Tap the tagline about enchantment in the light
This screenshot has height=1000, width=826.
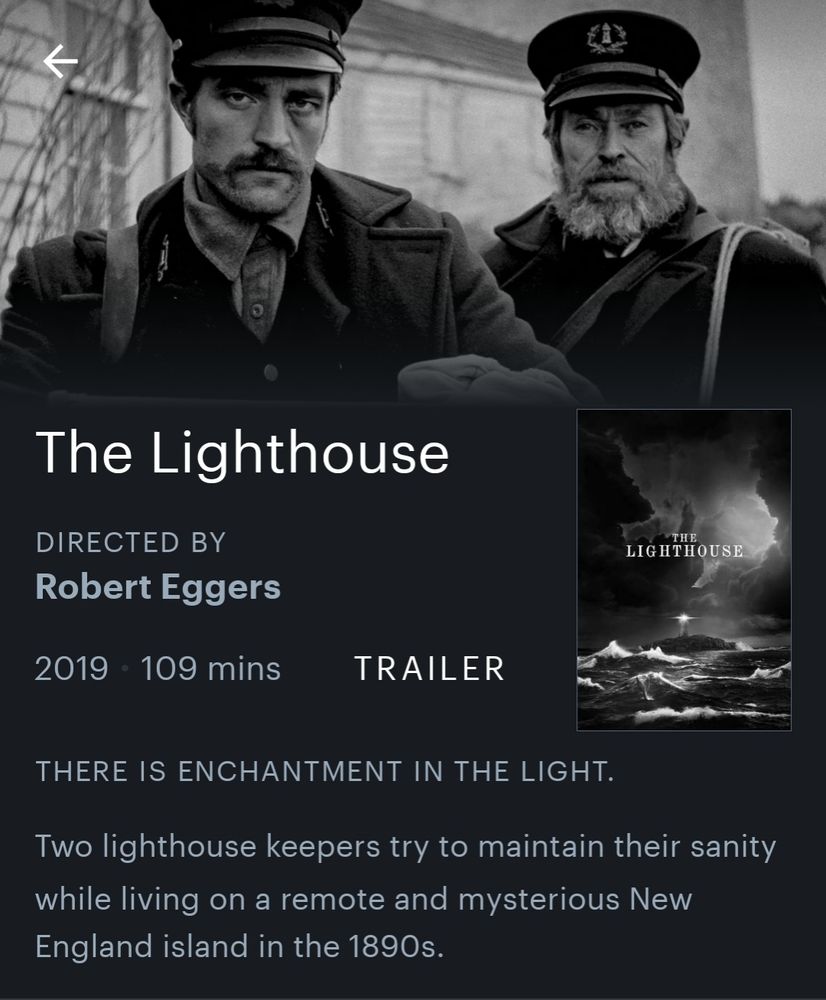tap(324, 772)
